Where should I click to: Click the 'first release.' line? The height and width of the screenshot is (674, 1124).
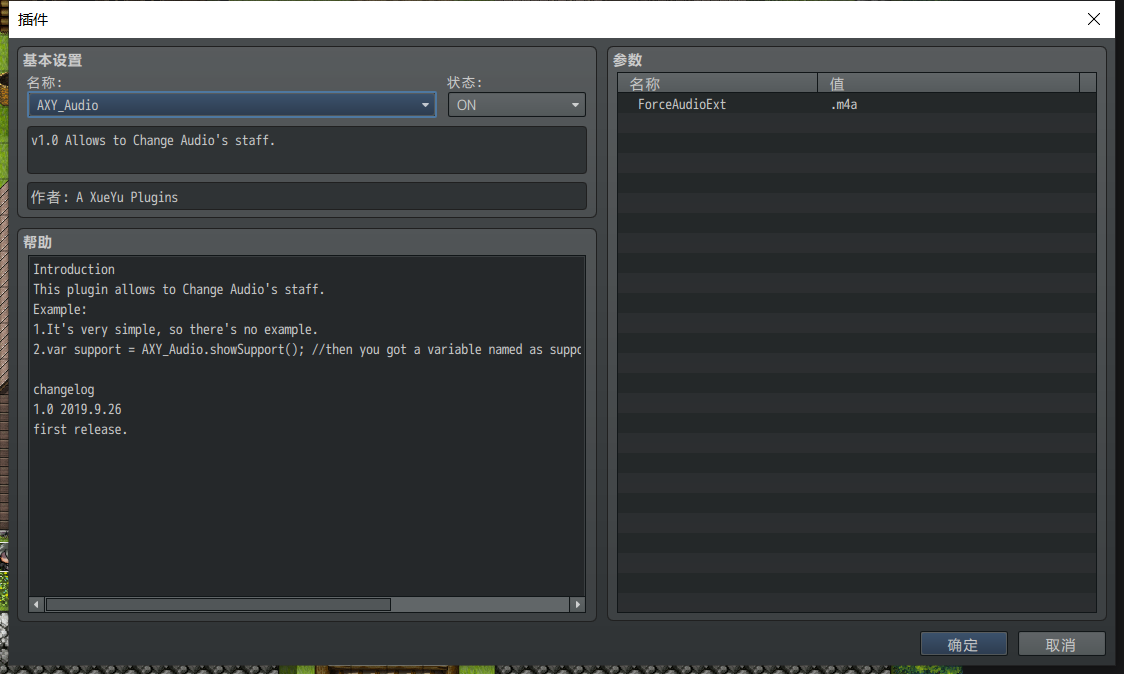(x=80, y=429)
